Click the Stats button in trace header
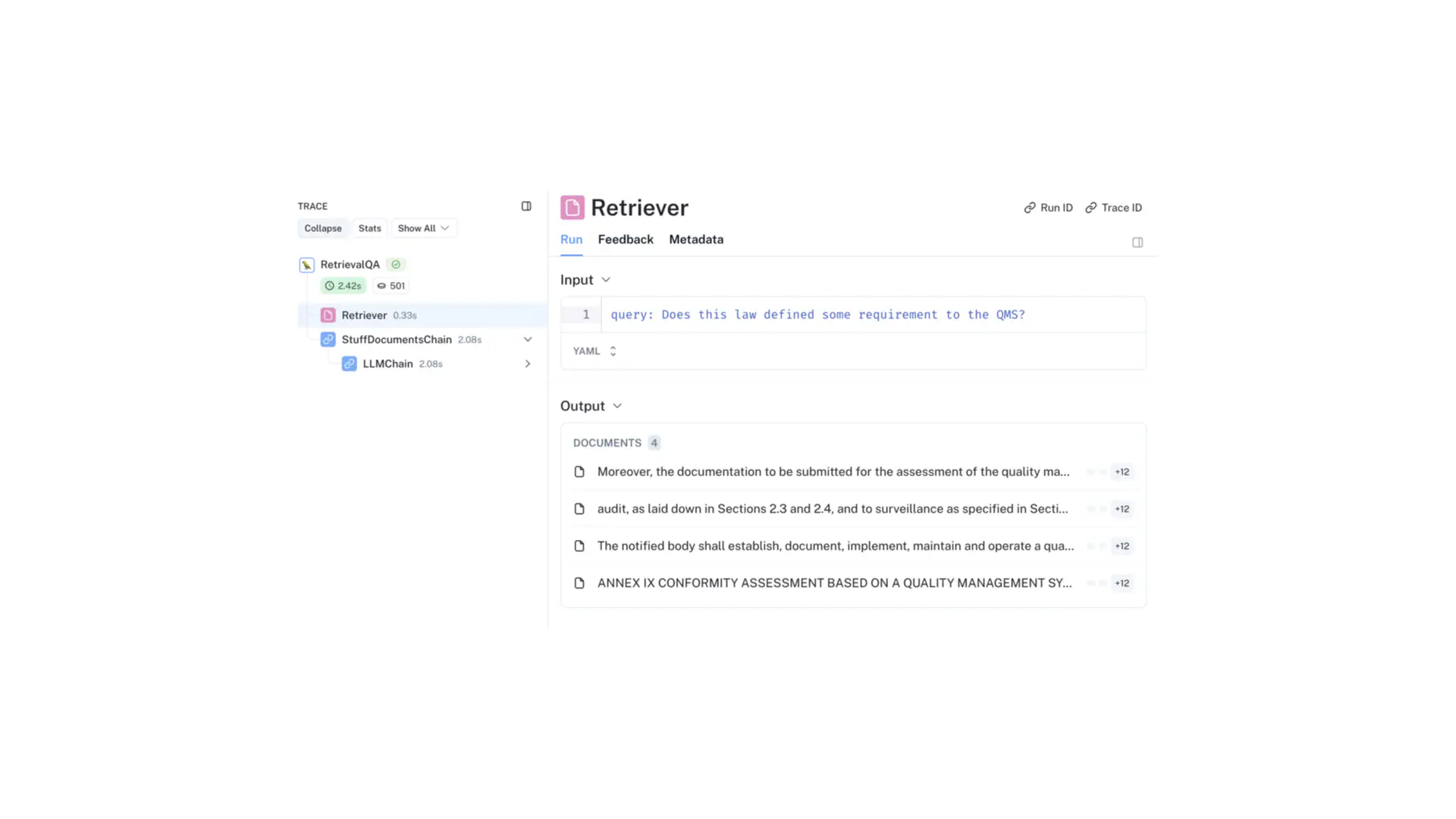 pos(369,228)
